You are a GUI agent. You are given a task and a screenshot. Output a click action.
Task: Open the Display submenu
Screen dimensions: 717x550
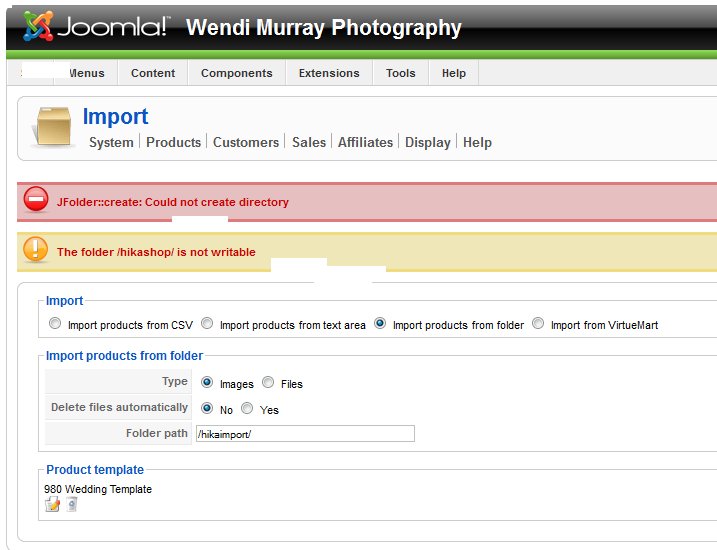pos(428,142)
